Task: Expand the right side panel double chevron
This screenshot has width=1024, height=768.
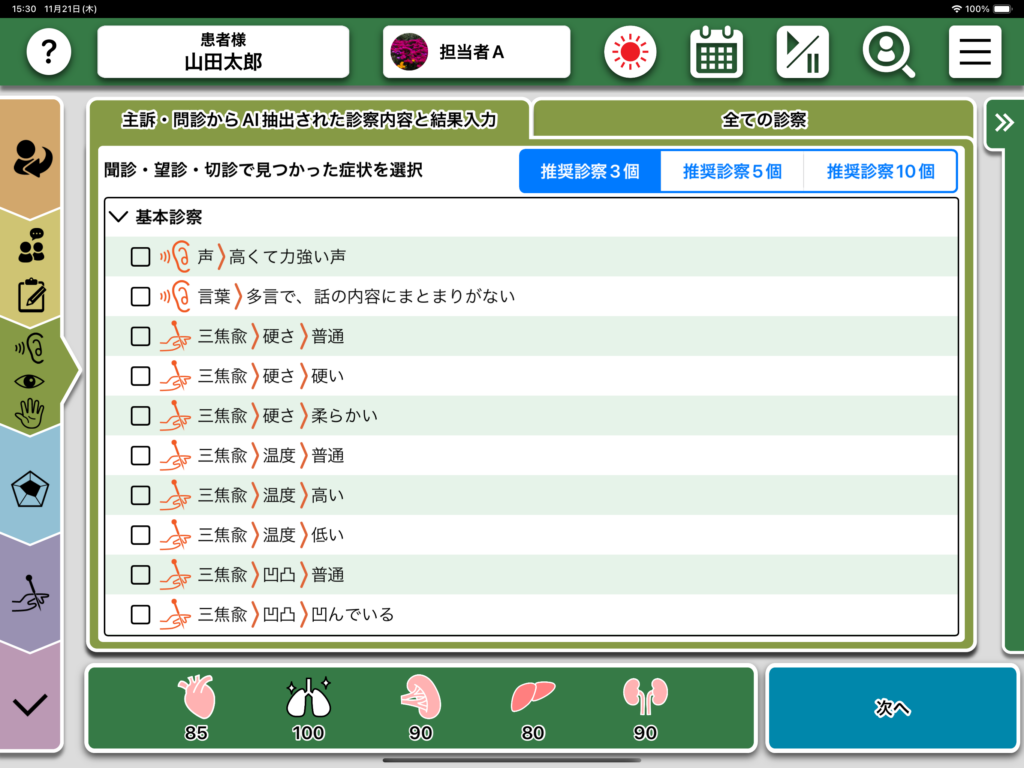Action: pos(1003,123)
